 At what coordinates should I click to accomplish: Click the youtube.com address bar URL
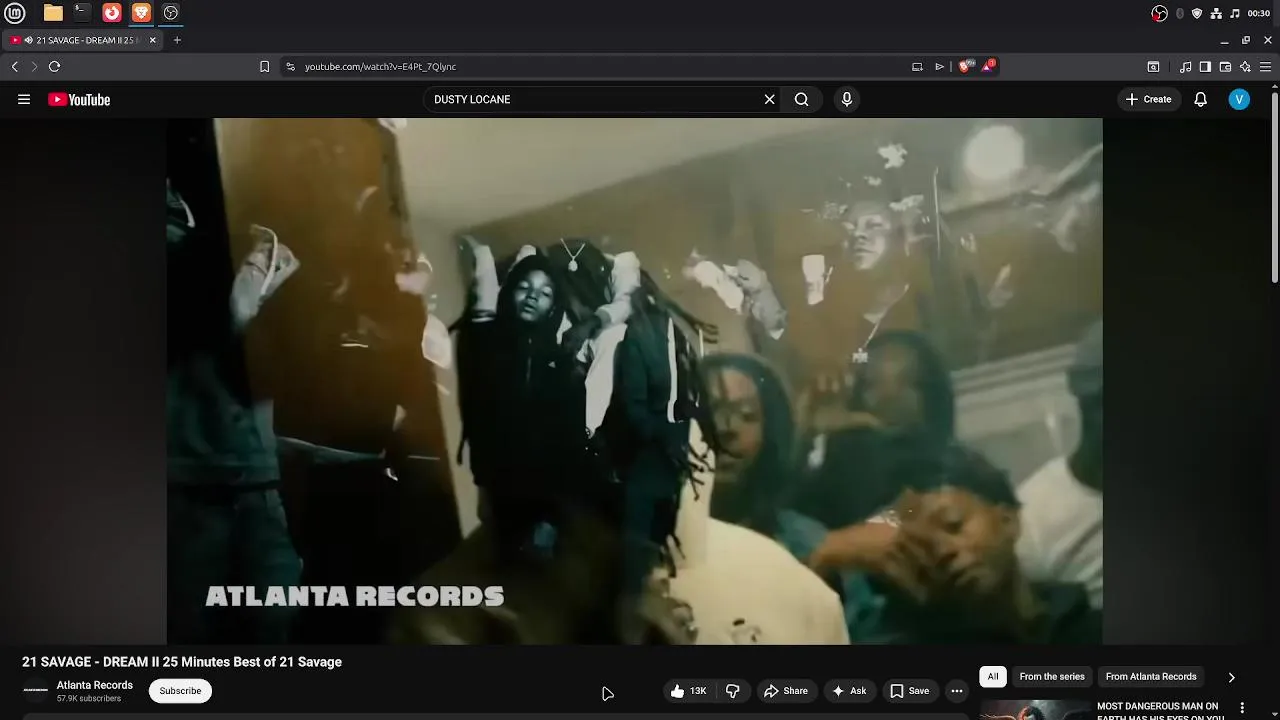click(380, 67)
